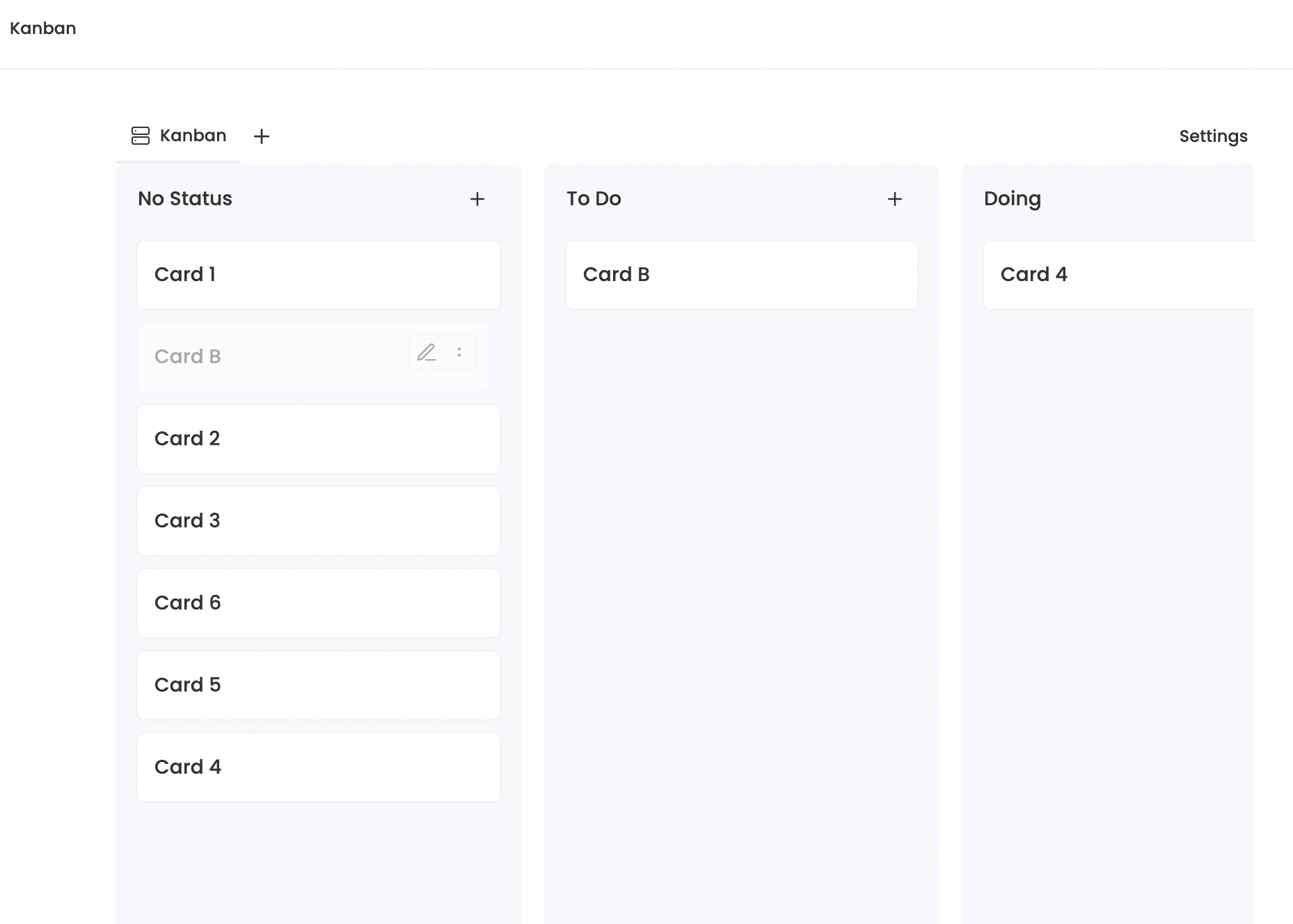
Task: Open board Settings
Action: click(1213, 136)
